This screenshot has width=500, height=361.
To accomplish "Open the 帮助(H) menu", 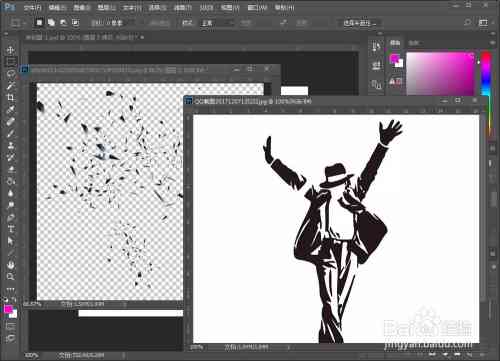I will pyautogui.click(x=284, y=7).
